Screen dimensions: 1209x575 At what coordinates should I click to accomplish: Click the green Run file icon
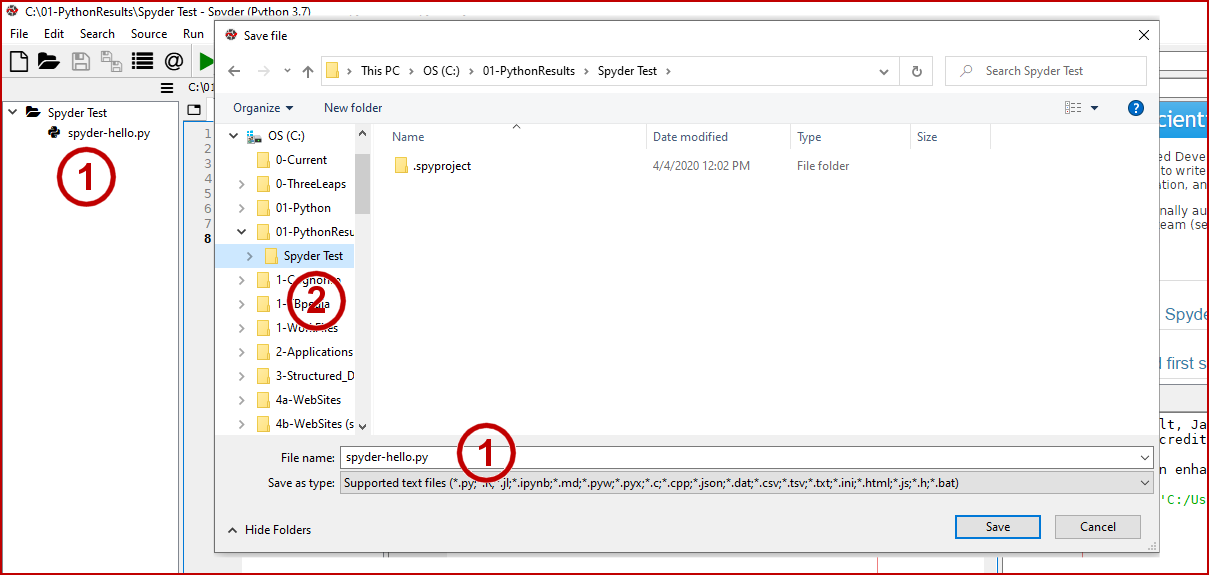coord(206,61)
